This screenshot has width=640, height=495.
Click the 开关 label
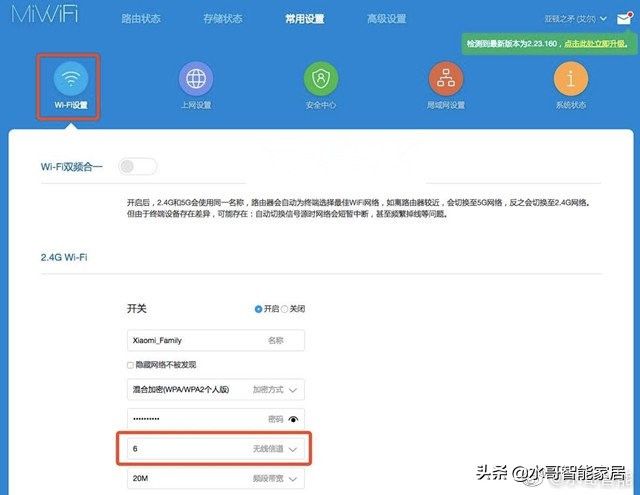point(137,309)
